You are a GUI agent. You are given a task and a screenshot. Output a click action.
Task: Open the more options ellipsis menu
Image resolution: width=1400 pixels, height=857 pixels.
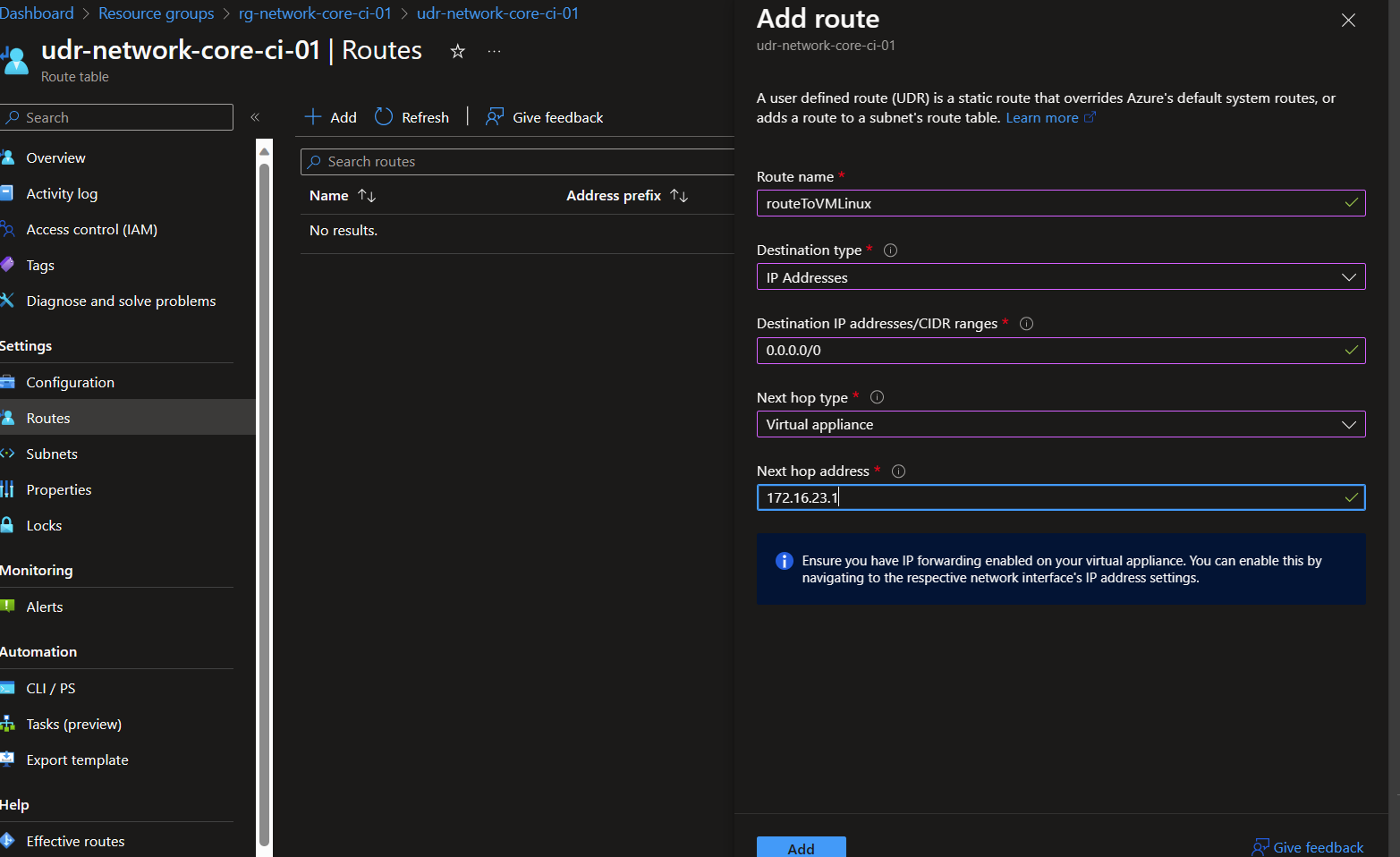(x=494, y=51)
